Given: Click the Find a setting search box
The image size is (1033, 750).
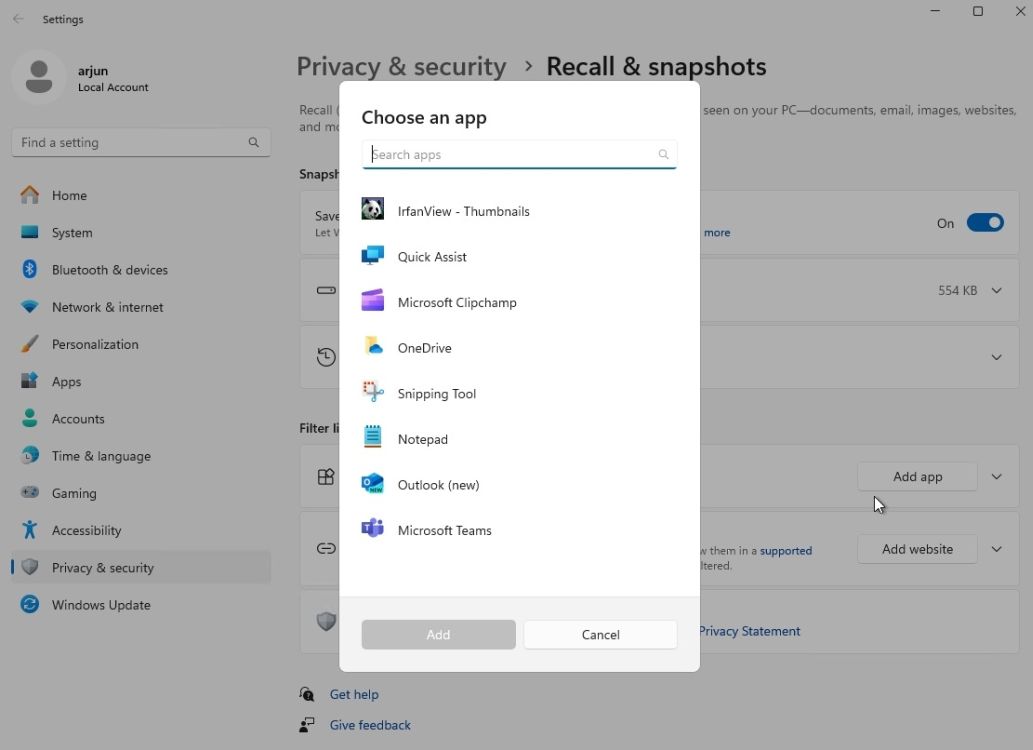Looking at the screenshot, I should (141, 142).
